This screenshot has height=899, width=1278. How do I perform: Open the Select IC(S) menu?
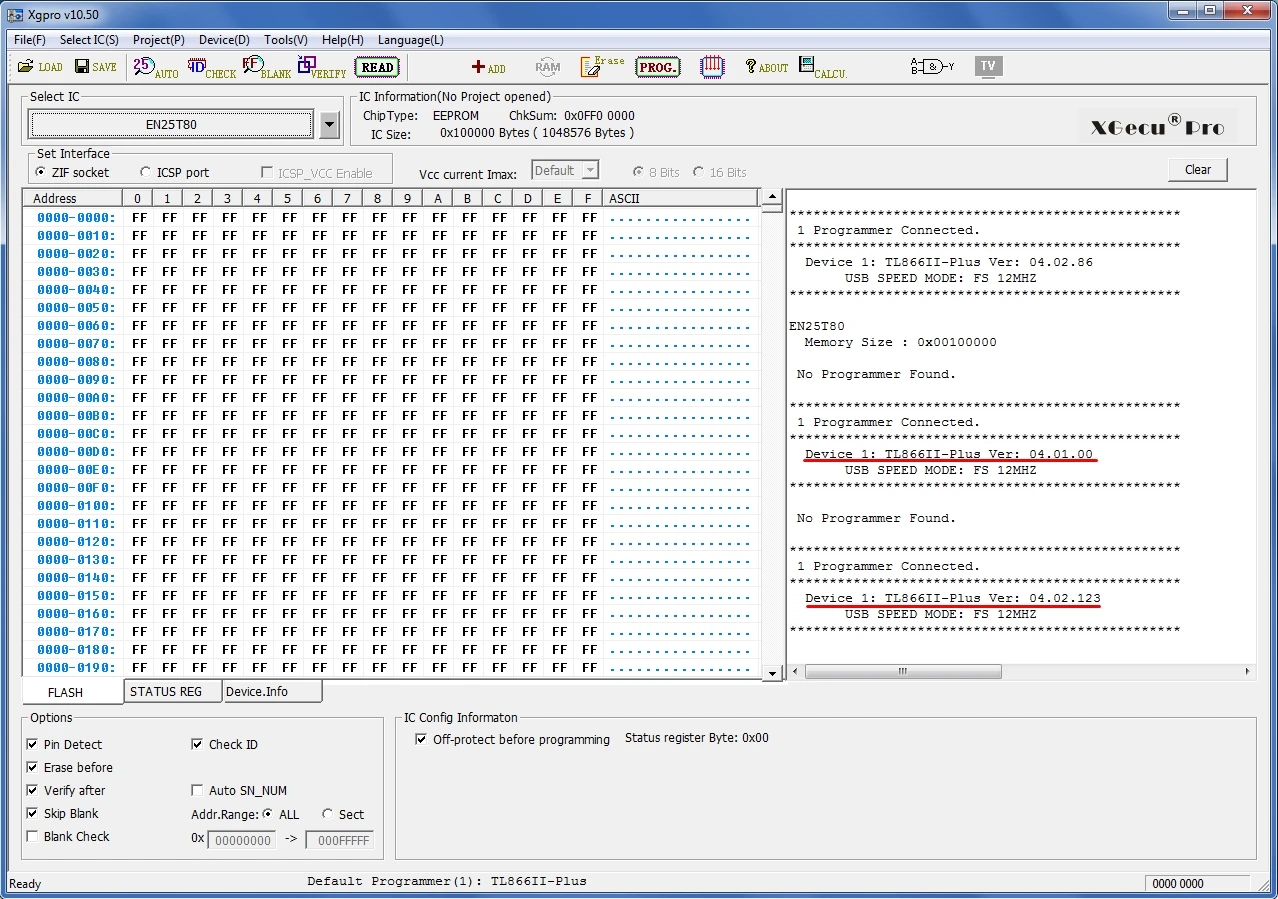(x=89, y=40)
